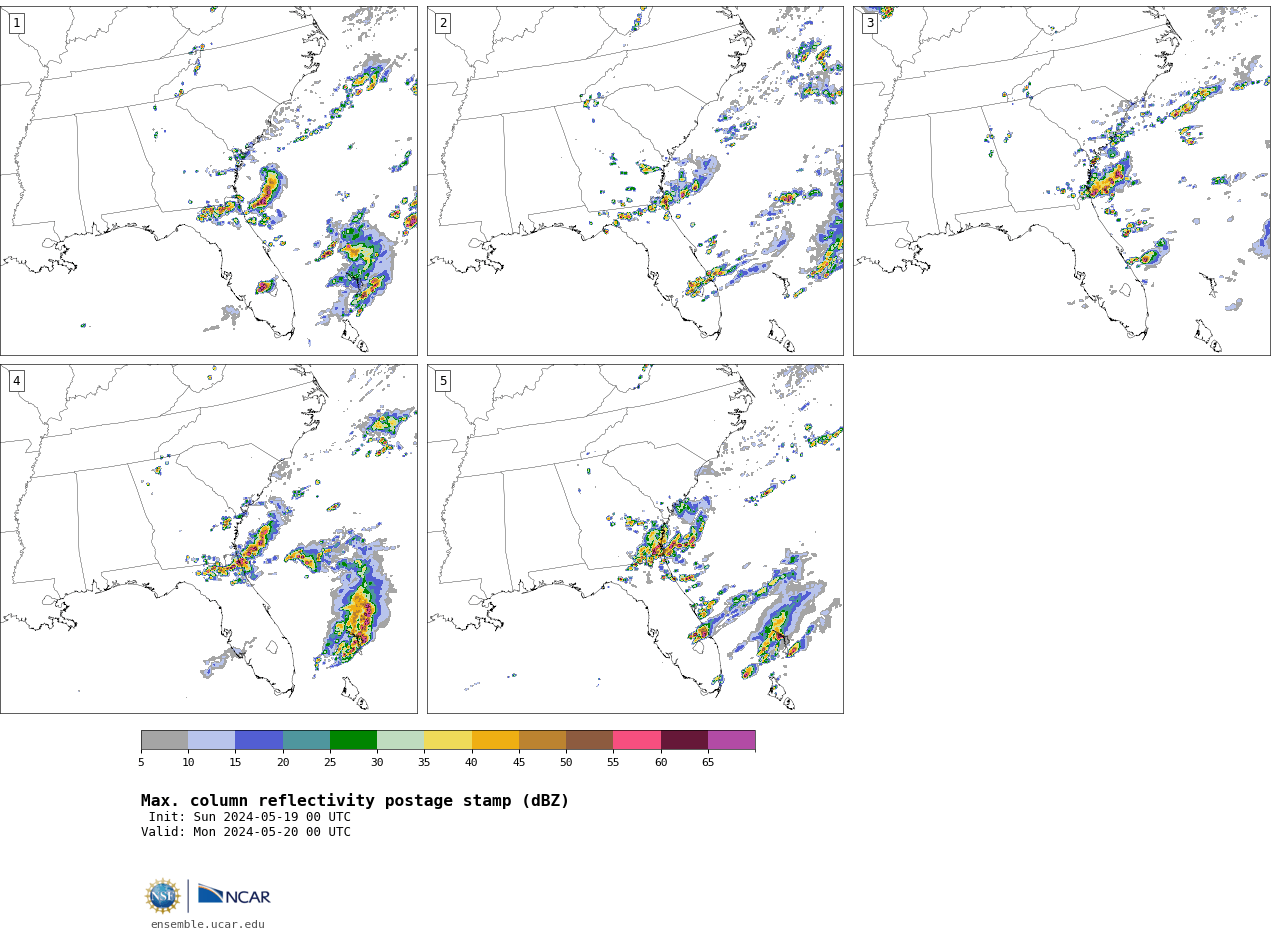The height and width of the screenshot is (936, 1280).
Task: Click colorbar tick label 5
Action: pos(141,763)
